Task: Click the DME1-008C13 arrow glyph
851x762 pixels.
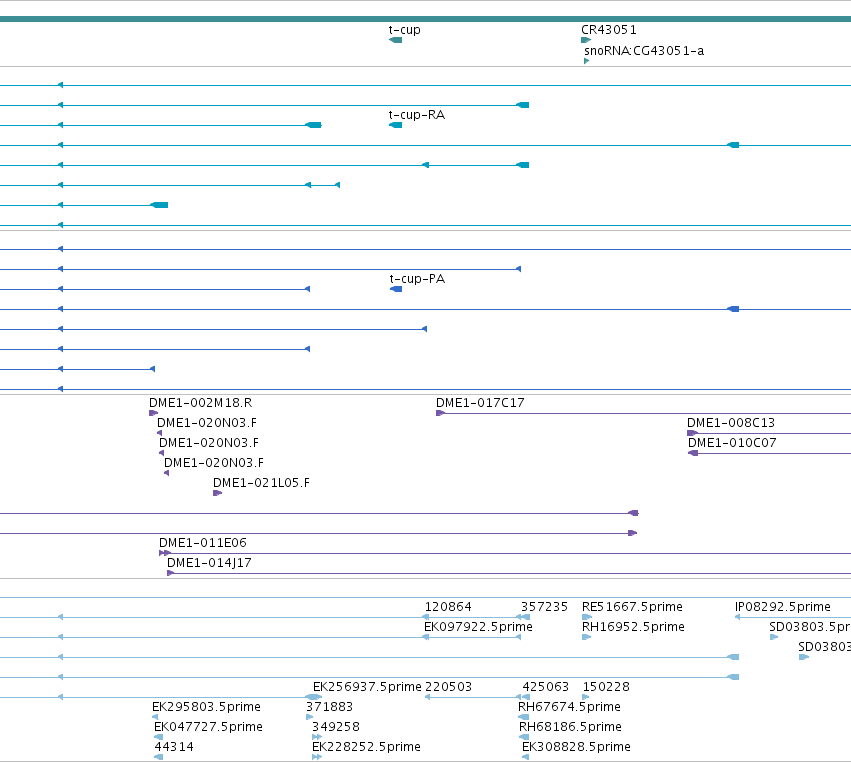Action: (x=692, y=433)
